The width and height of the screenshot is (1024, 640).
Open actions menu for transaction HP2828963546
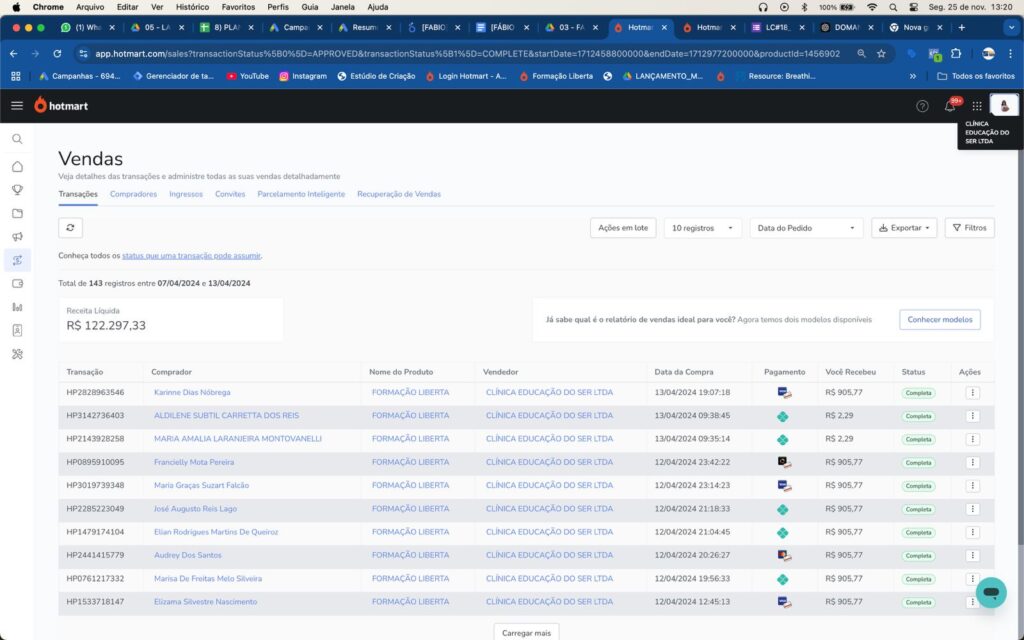972,392
